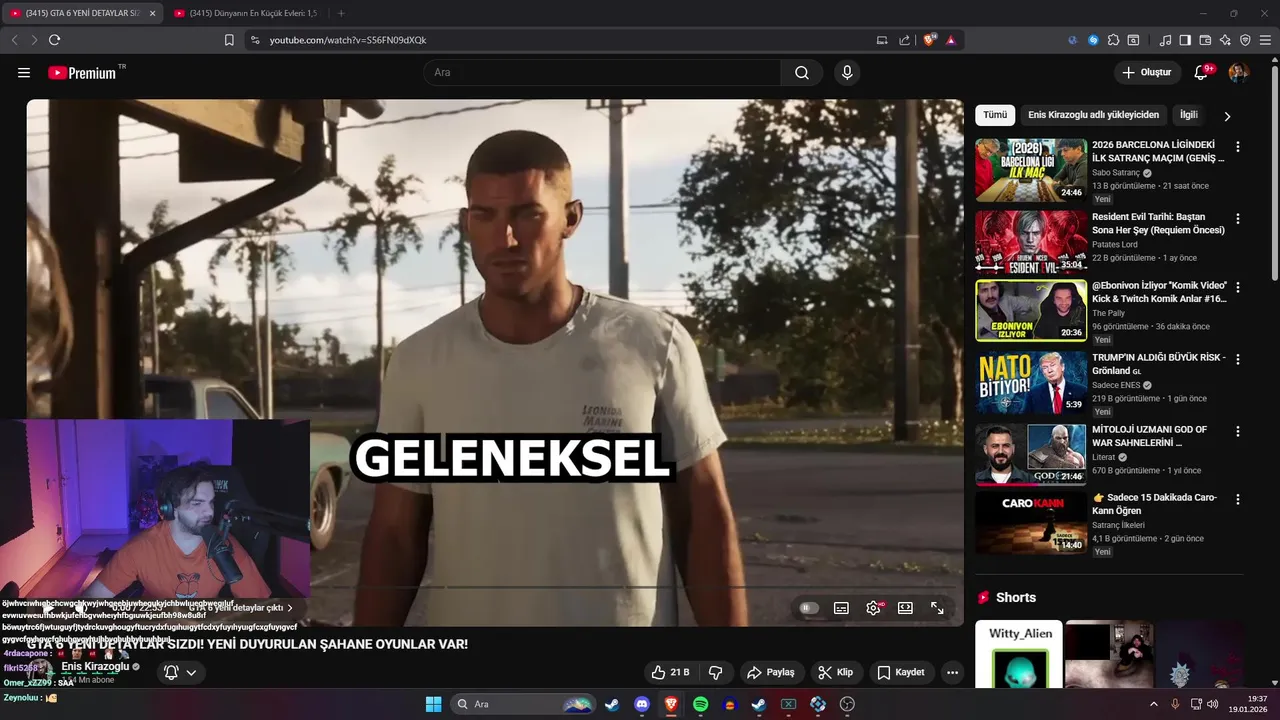This screenshot has height=720, width=1280.
Task: Open the YouTube hamburger guide menu
Action: tap(24, 73)
